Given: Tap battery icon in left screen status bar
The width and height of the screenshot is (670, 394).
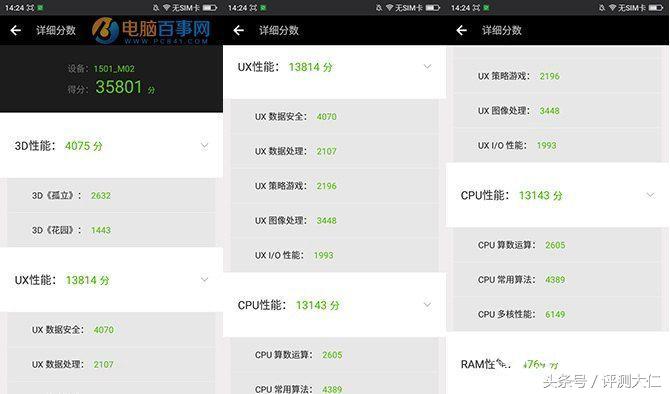Looking at the screenshot, I should click(x=210, y=8).
